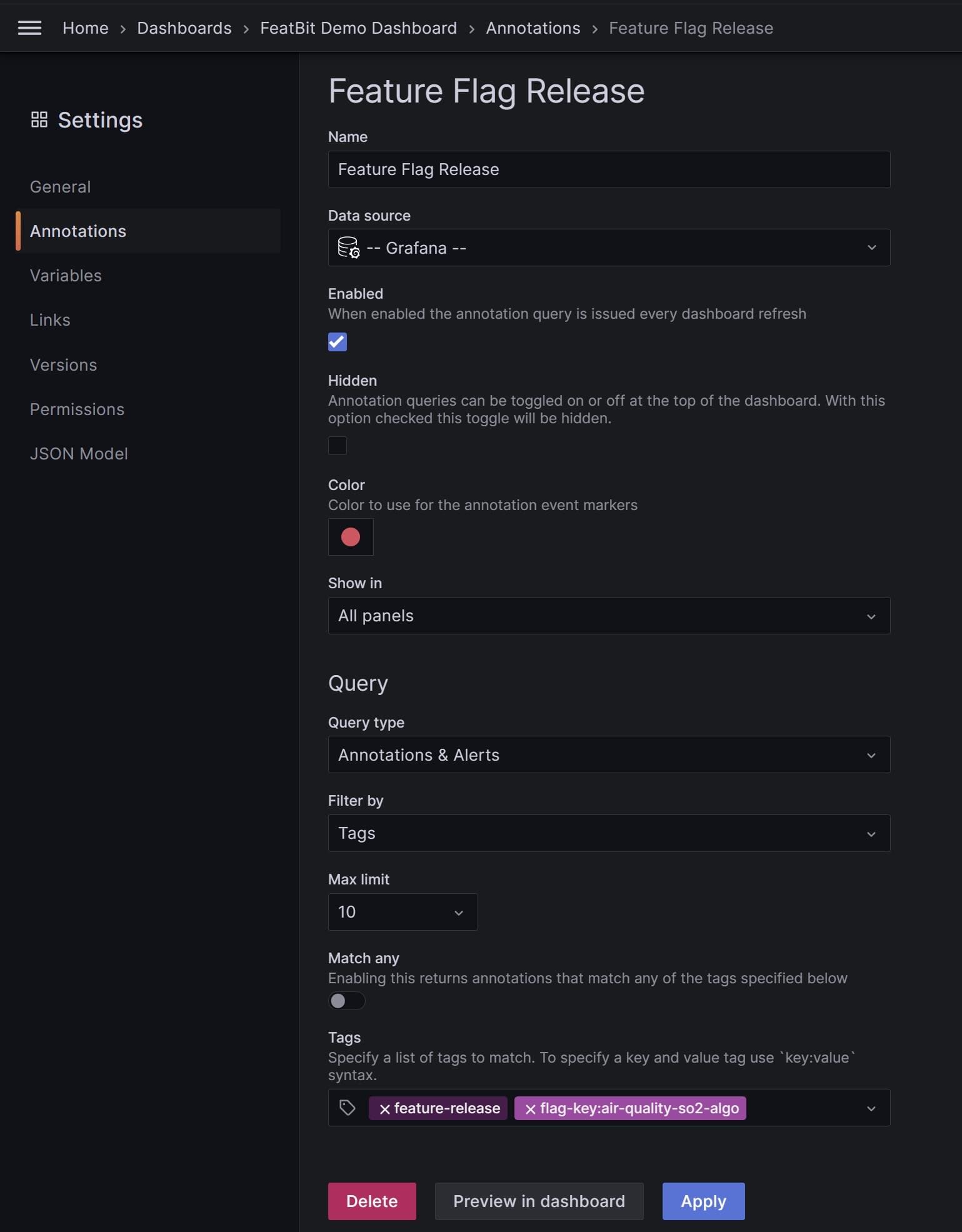
Task: Open the JSON Model settings section
Action: [79, 454]
